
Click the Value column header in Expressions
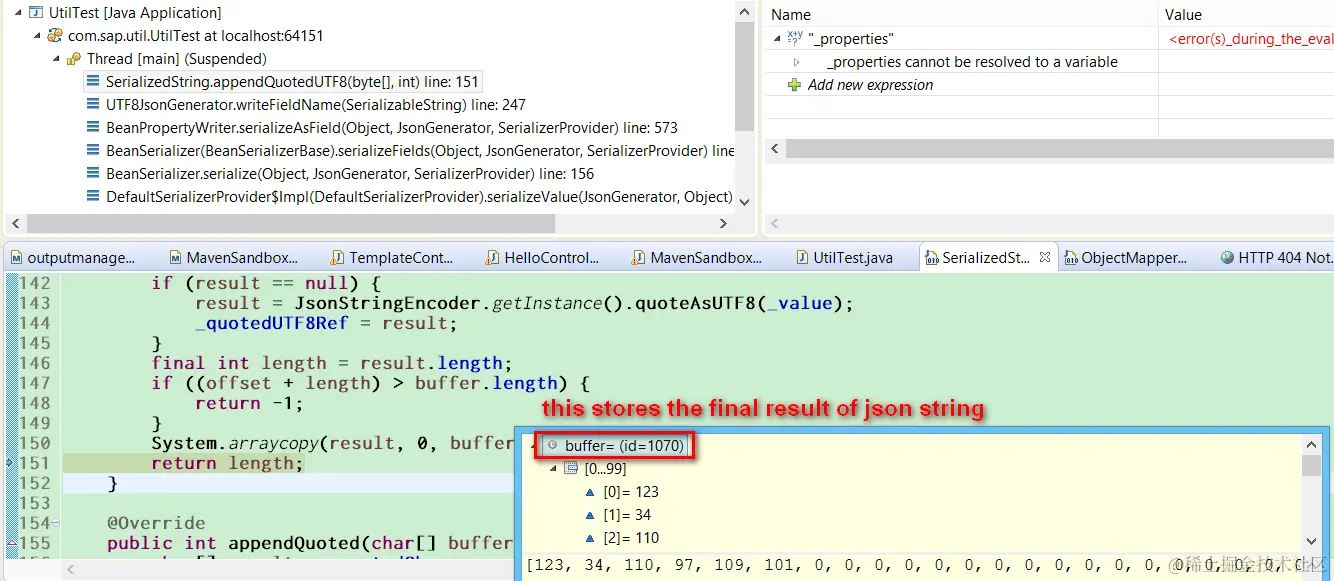tap(1247, 14)
